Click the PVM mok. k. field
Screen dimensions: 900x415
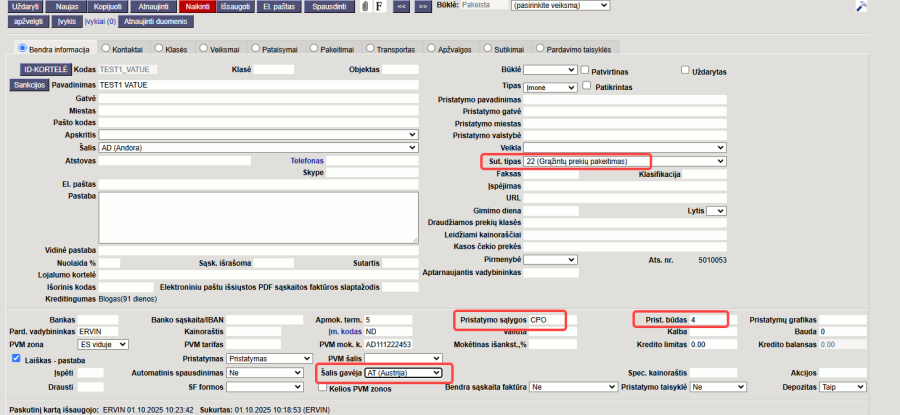(389, 344)
